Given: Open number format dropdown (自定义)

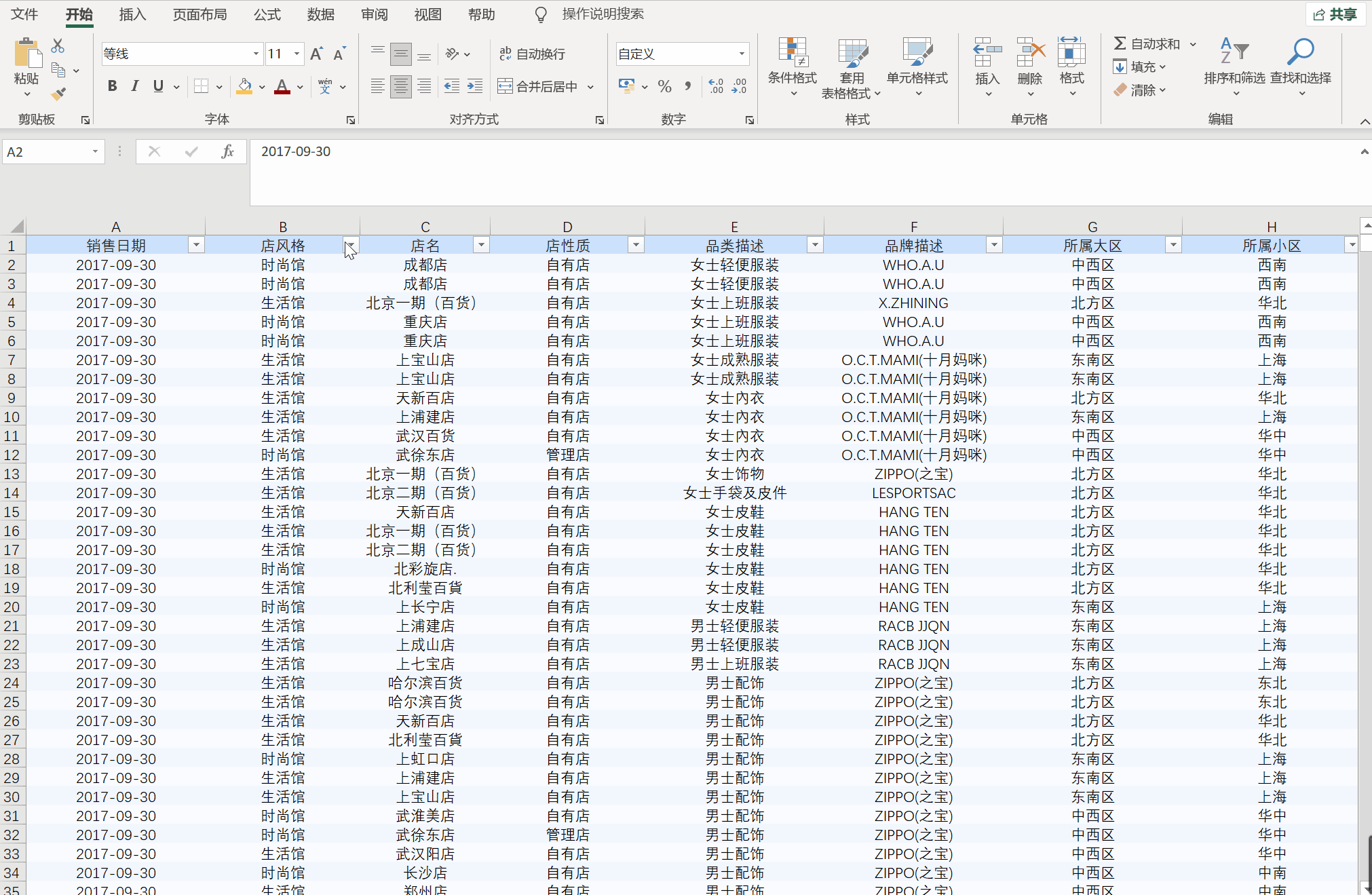Looking at the screenshot, I should 742,54.
